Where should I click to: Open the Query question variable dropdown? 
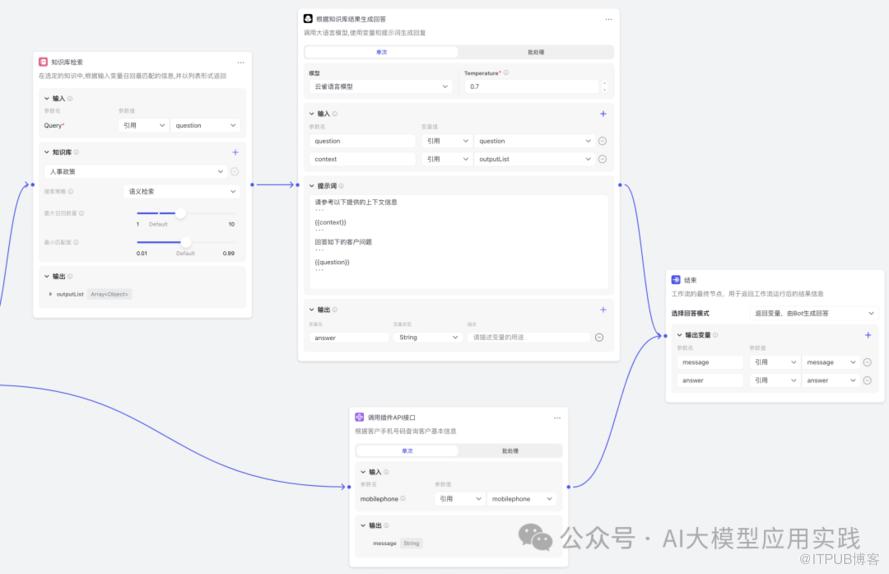205,125
